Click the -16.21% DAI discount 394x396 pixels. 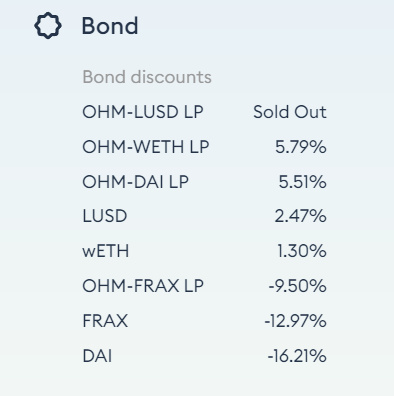click(x=297, y=356)
